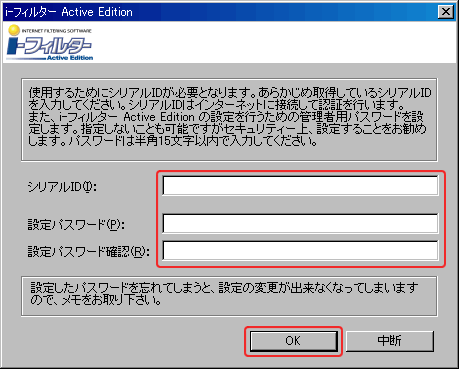This screenshot has width=459, height=369.
Task: Abort setup with the 中断 button
Action: (390, 341)
